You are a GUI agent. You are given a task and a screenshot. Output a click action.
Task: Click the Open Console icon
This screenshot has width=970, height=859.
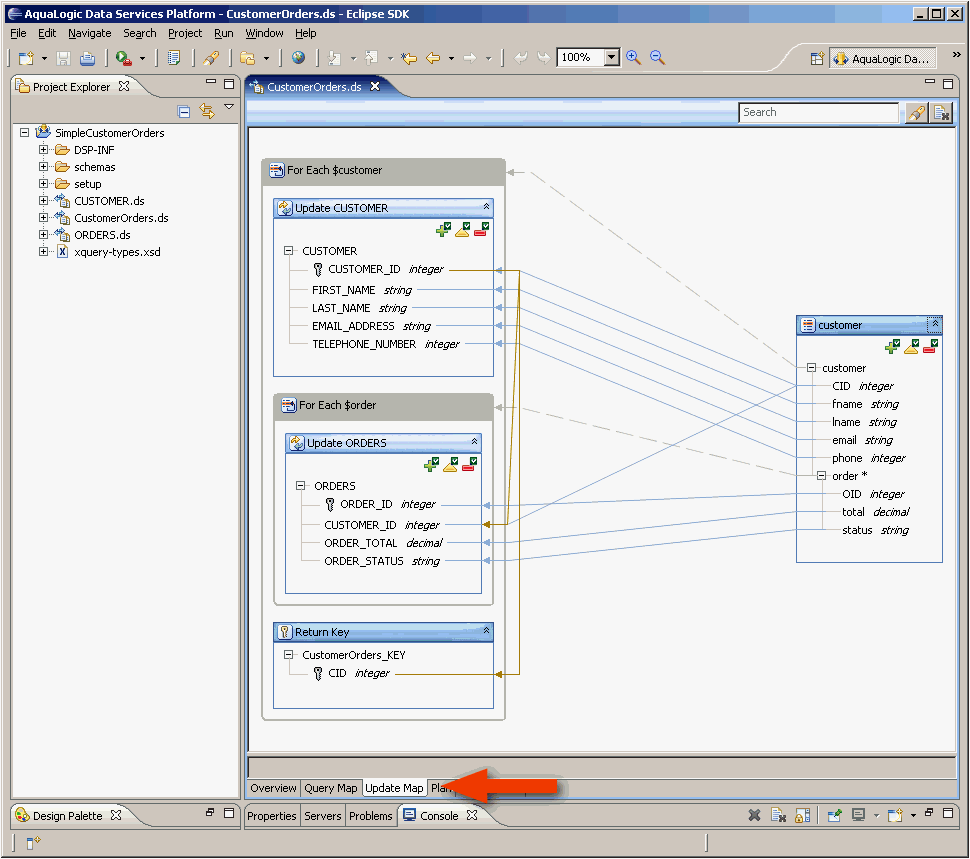[895, 816]
